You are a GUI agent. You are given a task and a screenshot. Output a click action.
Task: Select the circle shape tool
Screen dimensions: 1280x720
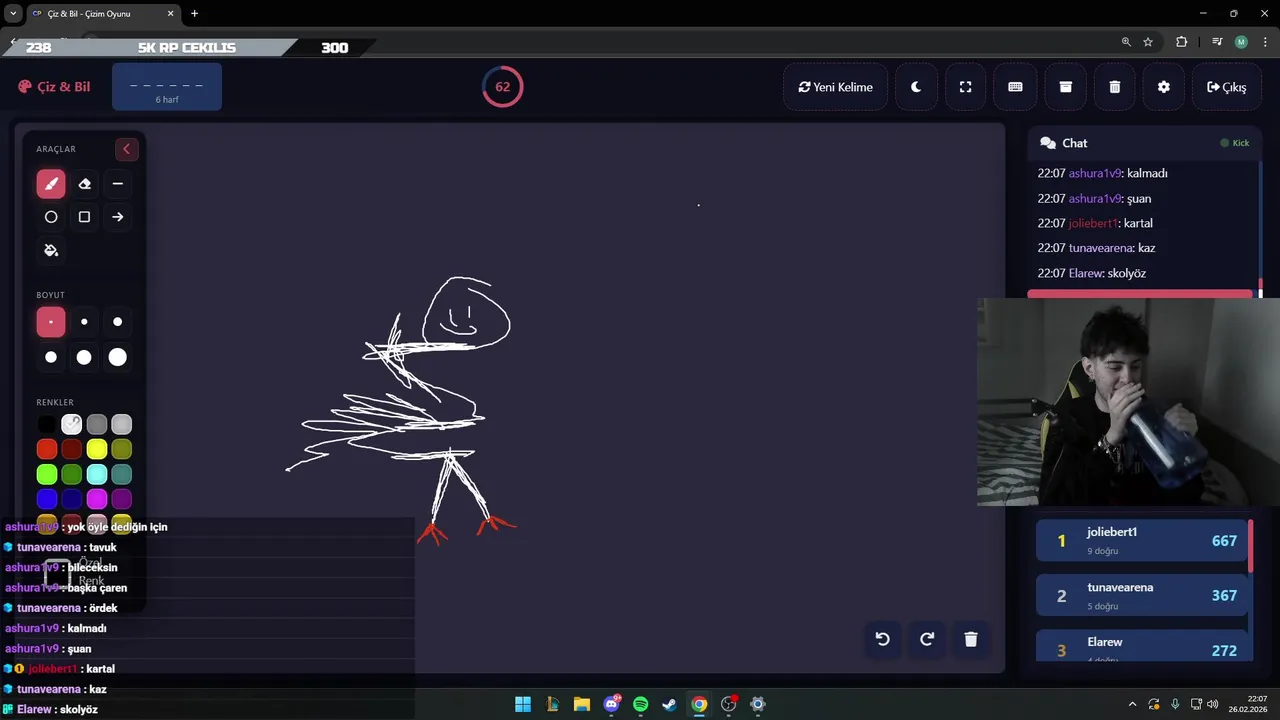pyautogui.click(x=51, y=217)
